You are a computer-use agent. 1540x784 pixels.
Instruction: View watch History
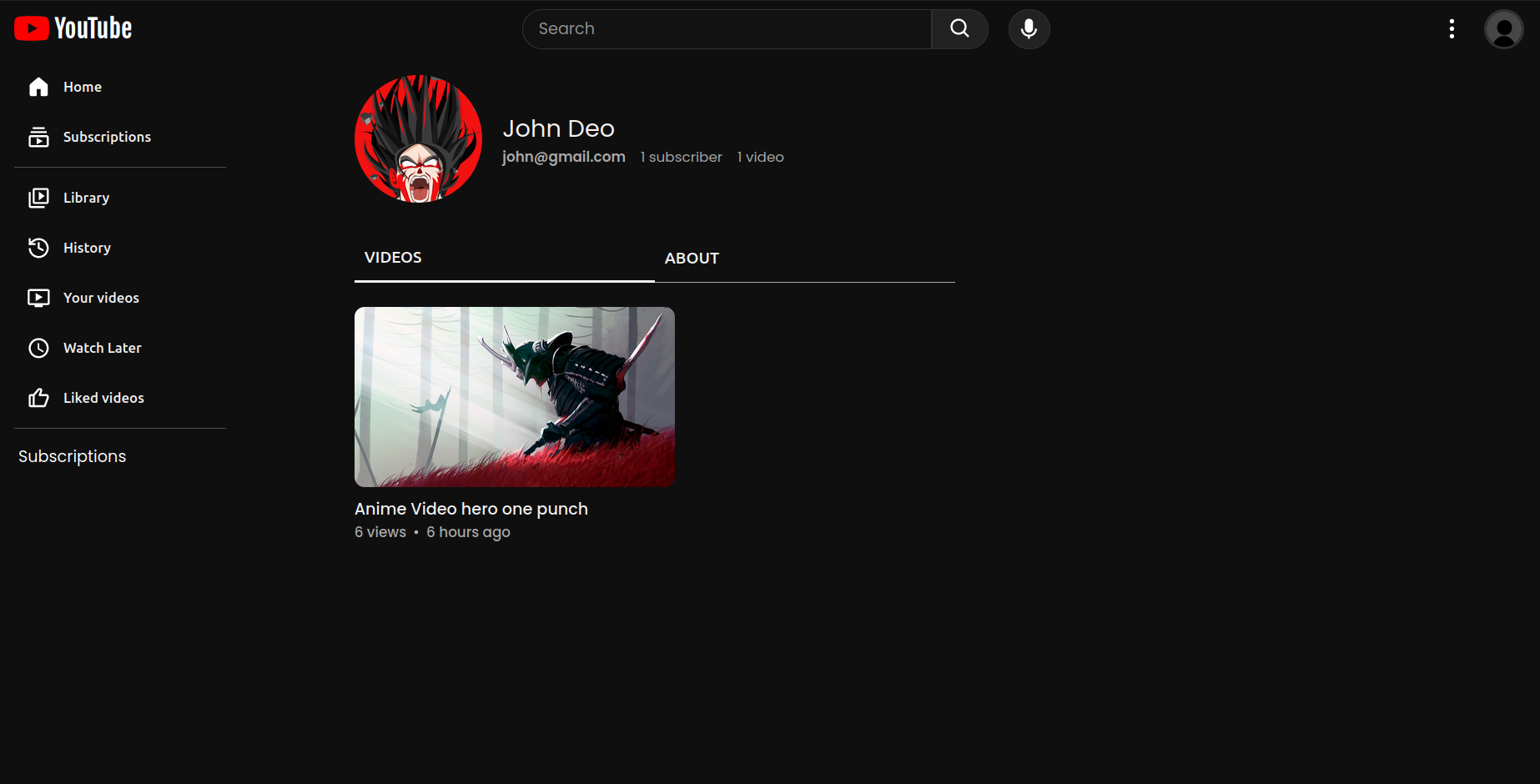[x=87, y=247]
